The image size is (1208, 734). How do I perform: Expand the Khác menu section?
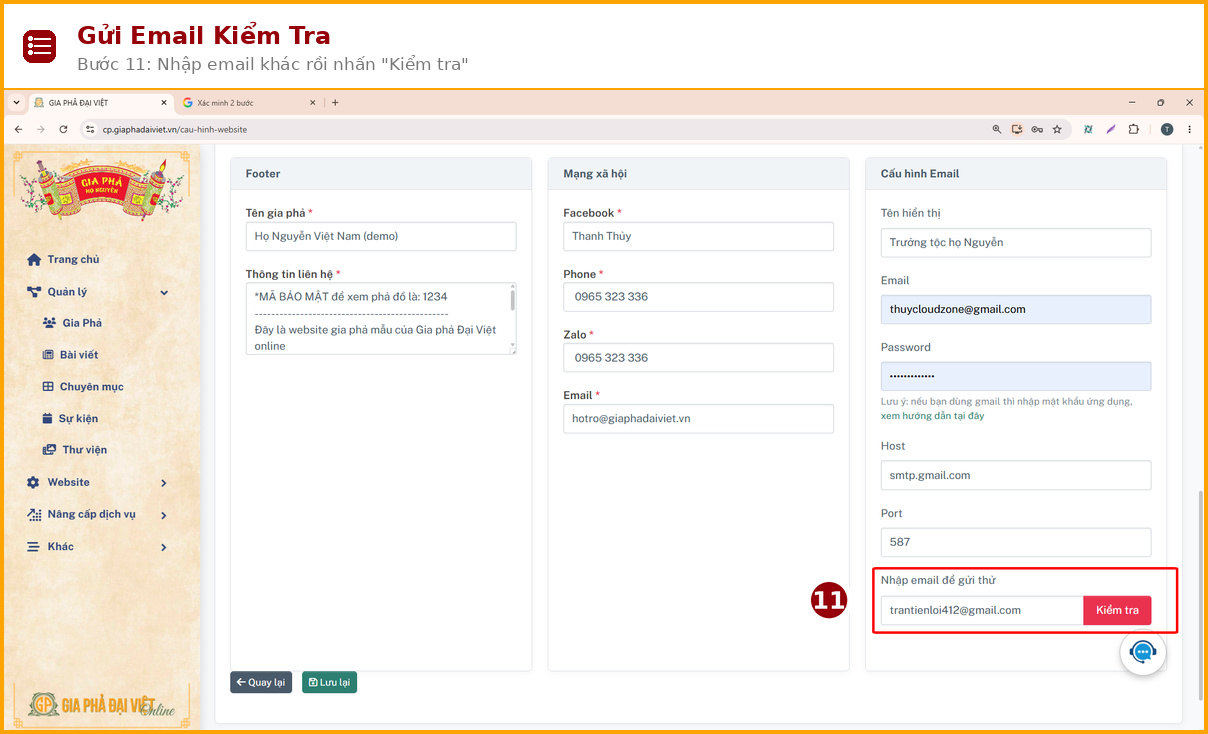click(x=98, y=547)
